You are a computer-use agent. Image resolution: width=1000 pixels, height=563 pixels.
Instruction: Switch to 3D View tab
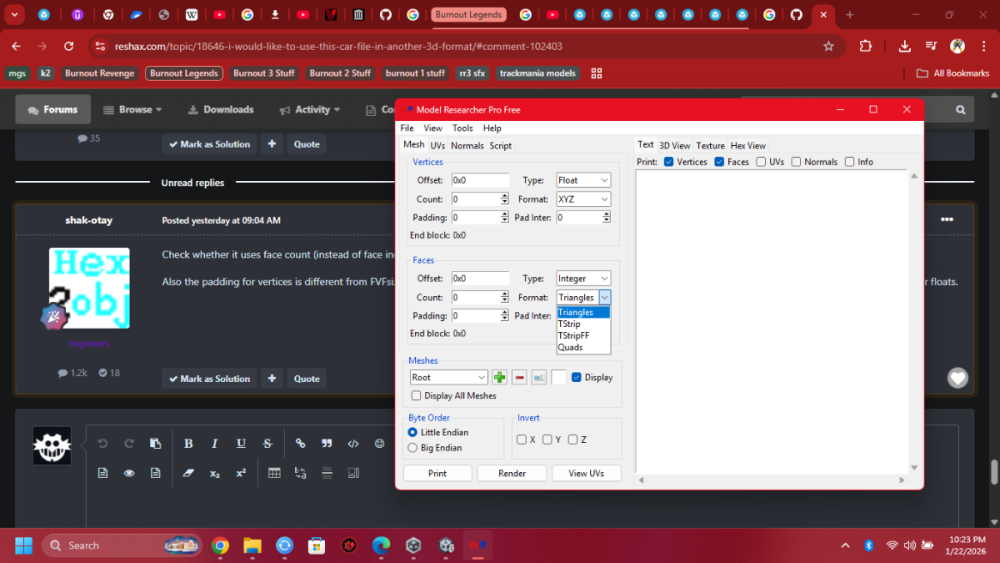tap(675, 145)
